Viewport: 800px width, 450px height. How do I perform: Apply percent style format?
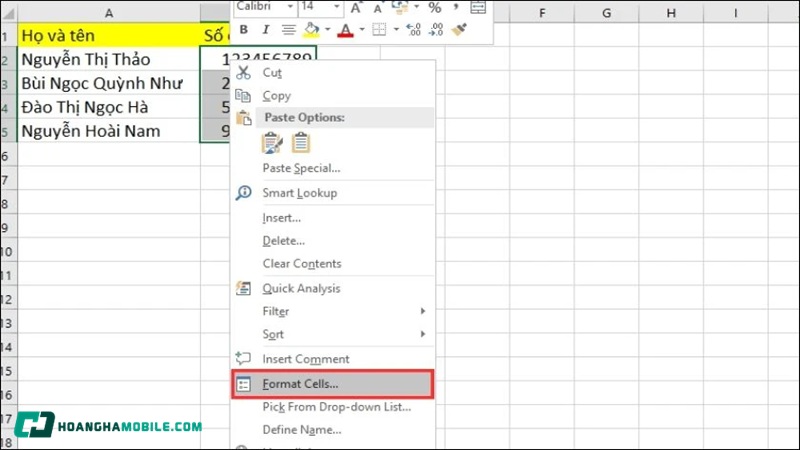[x=435, y=7]
